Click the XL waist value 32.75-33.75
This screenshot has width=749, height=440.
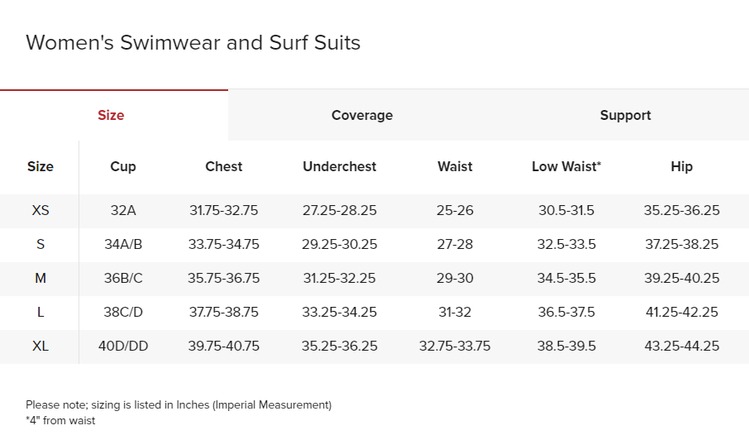(x=455, y=346)
